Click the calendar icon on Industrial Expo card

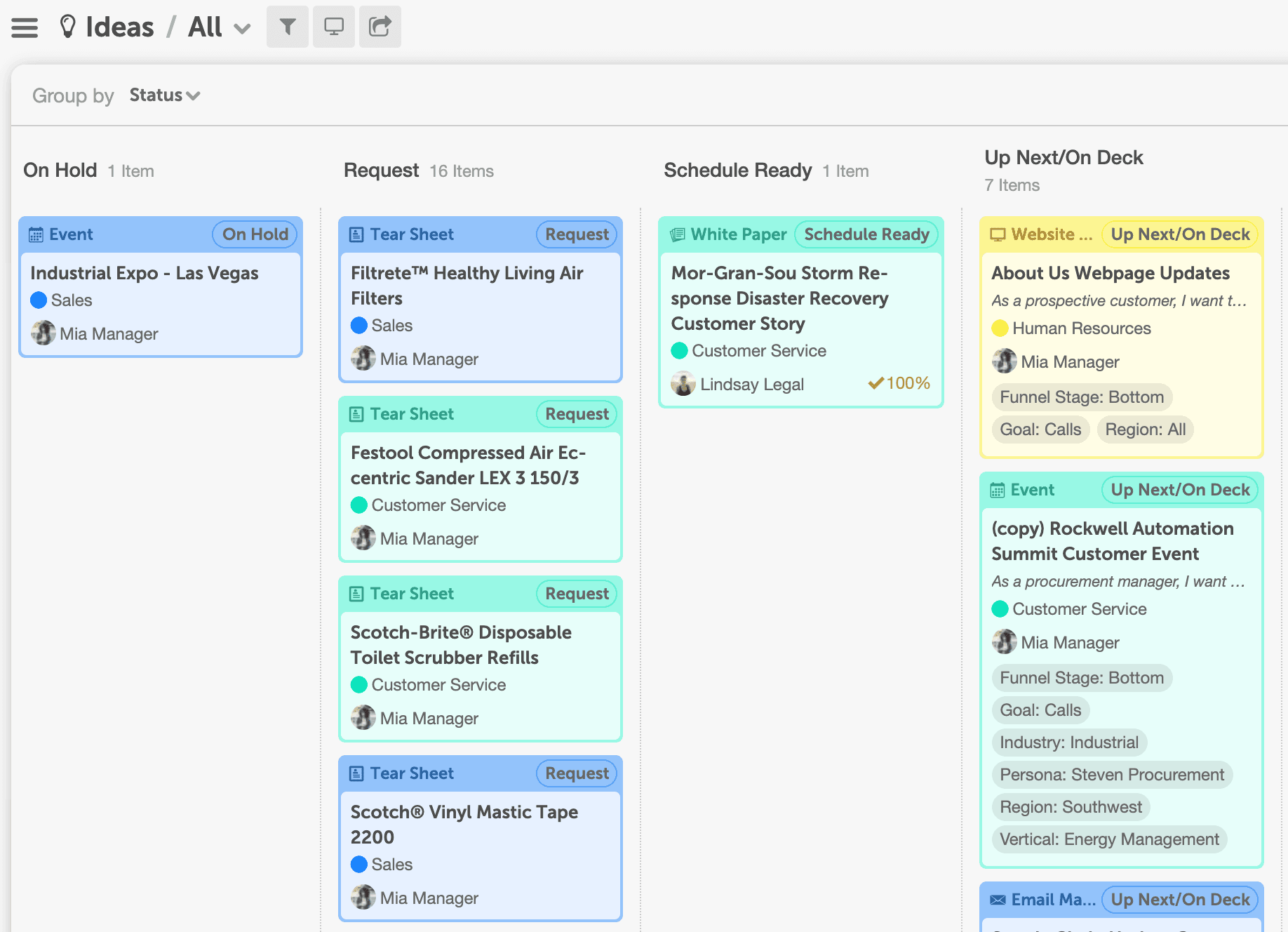point(36,234)
